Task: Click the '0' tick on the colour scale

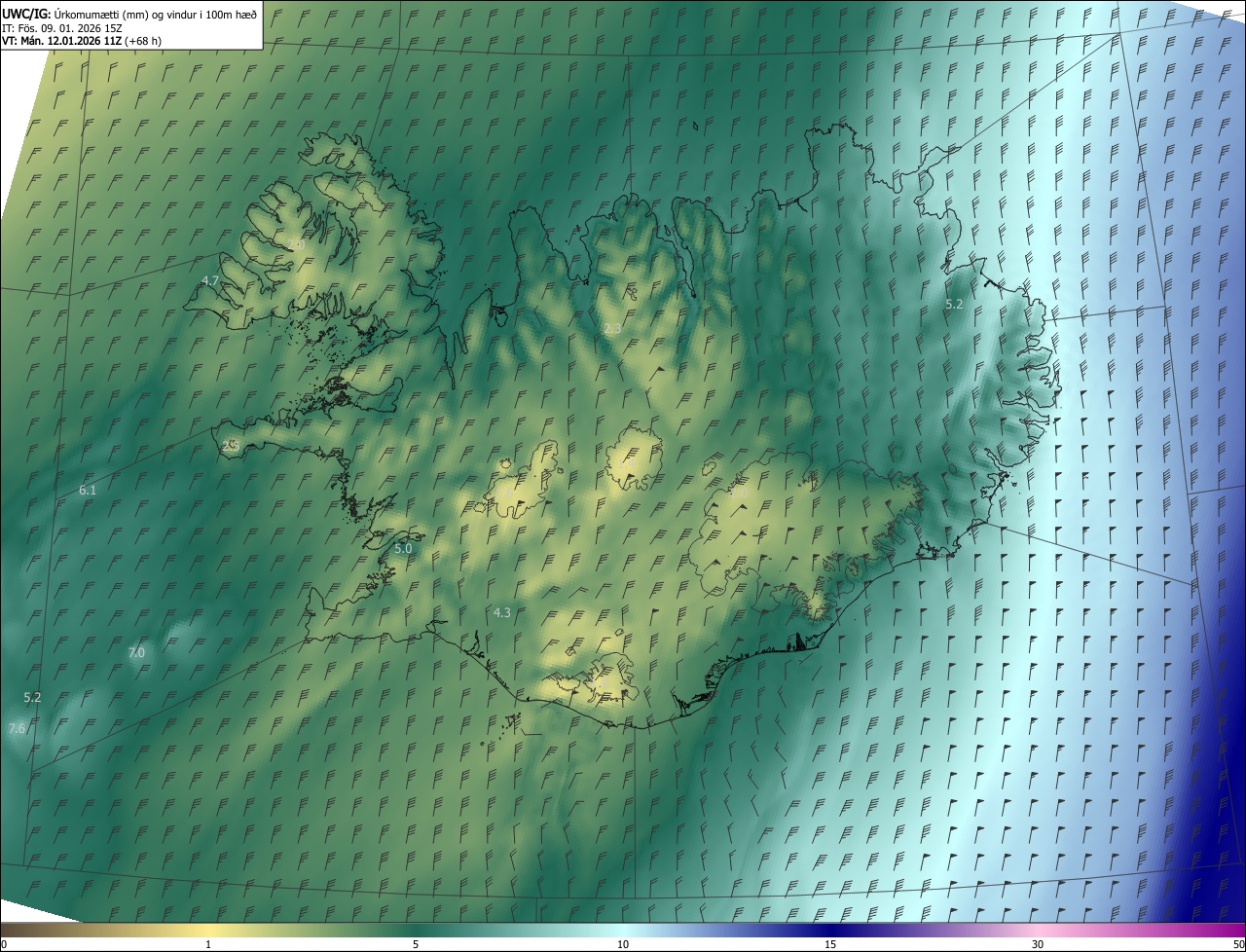Action: [x=4, y=944]
